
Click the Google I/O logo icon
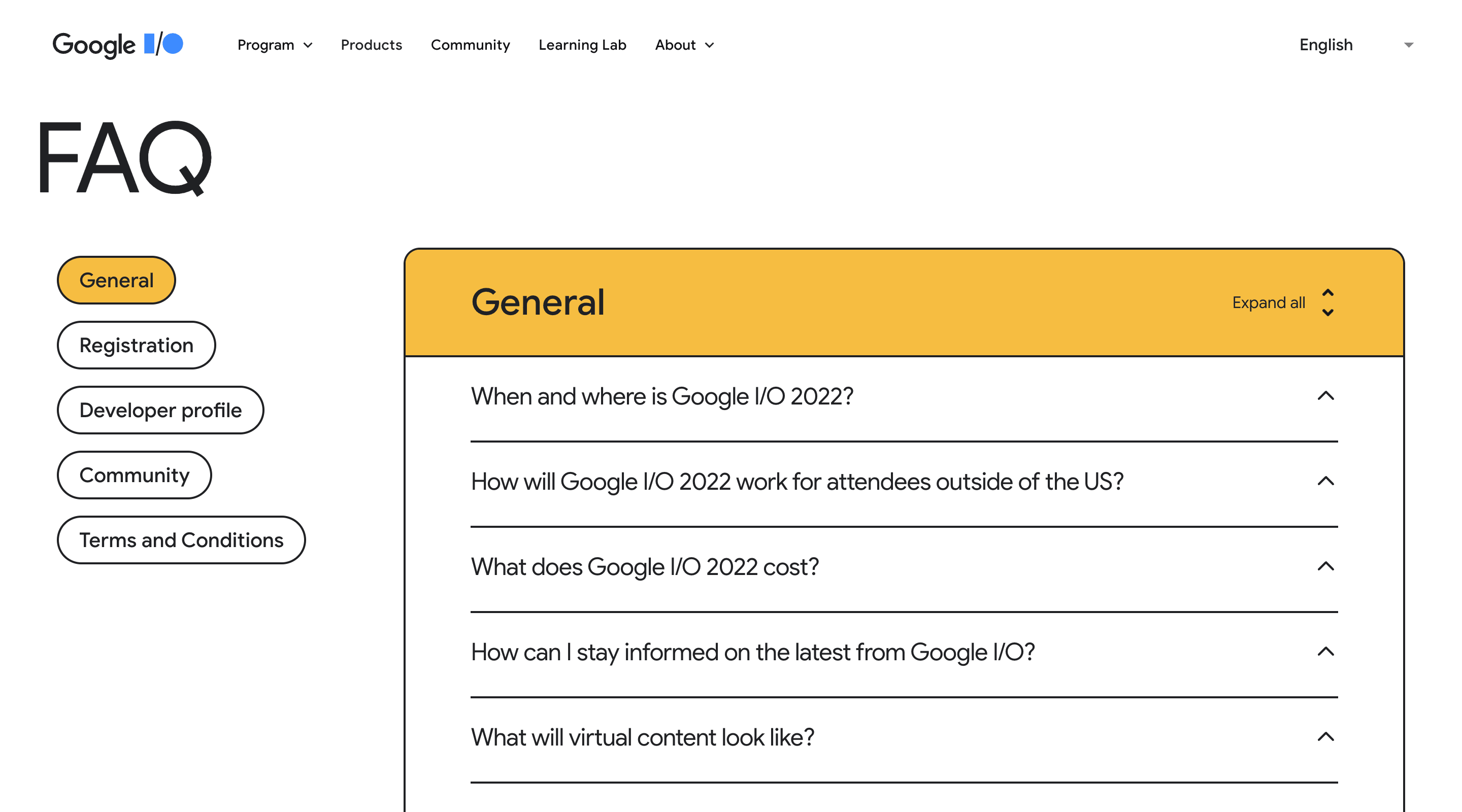coord(117,44)
